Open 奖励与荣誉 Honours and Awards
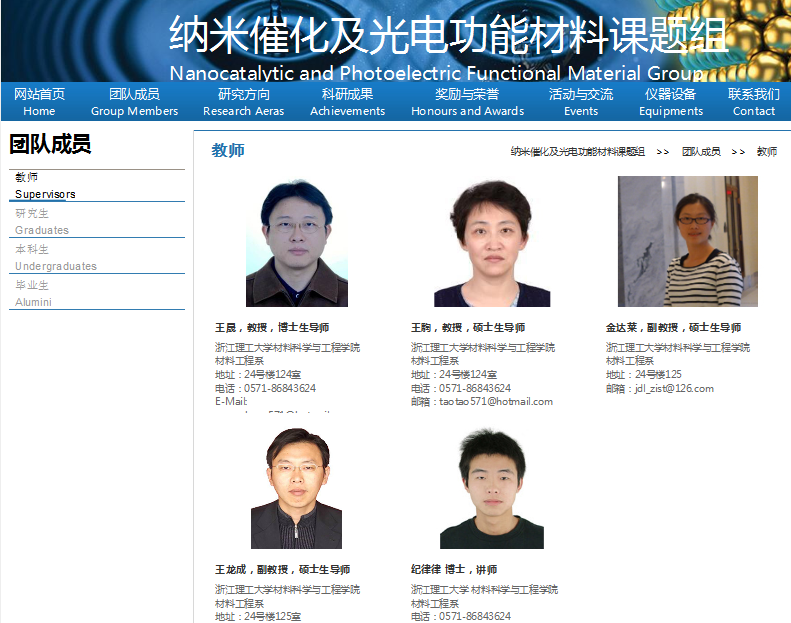Image resolution: width=791 pixels, height=623 pixels. (467, 102)
